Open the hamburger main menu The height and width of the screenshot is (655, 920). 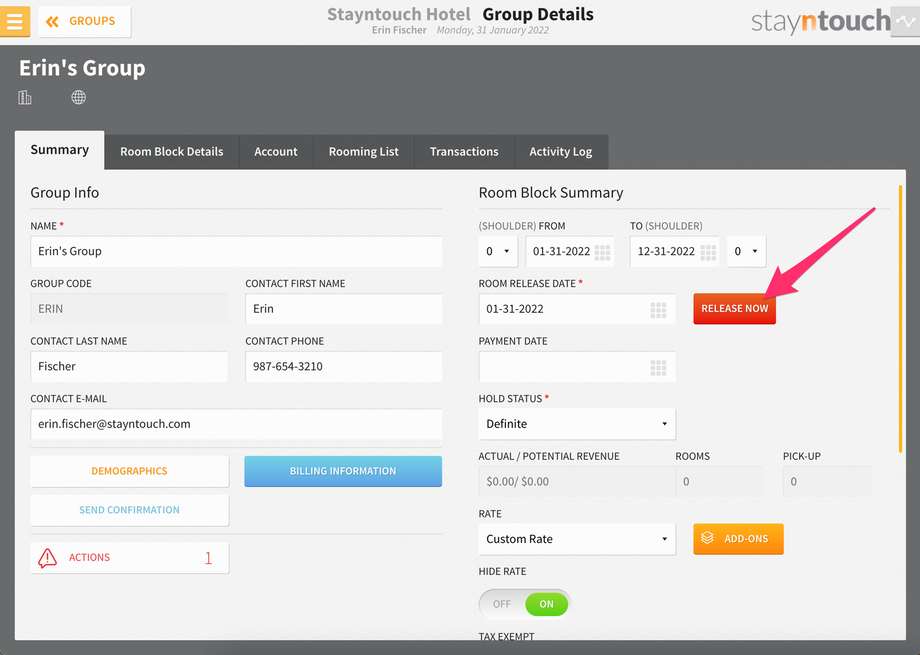15,21
